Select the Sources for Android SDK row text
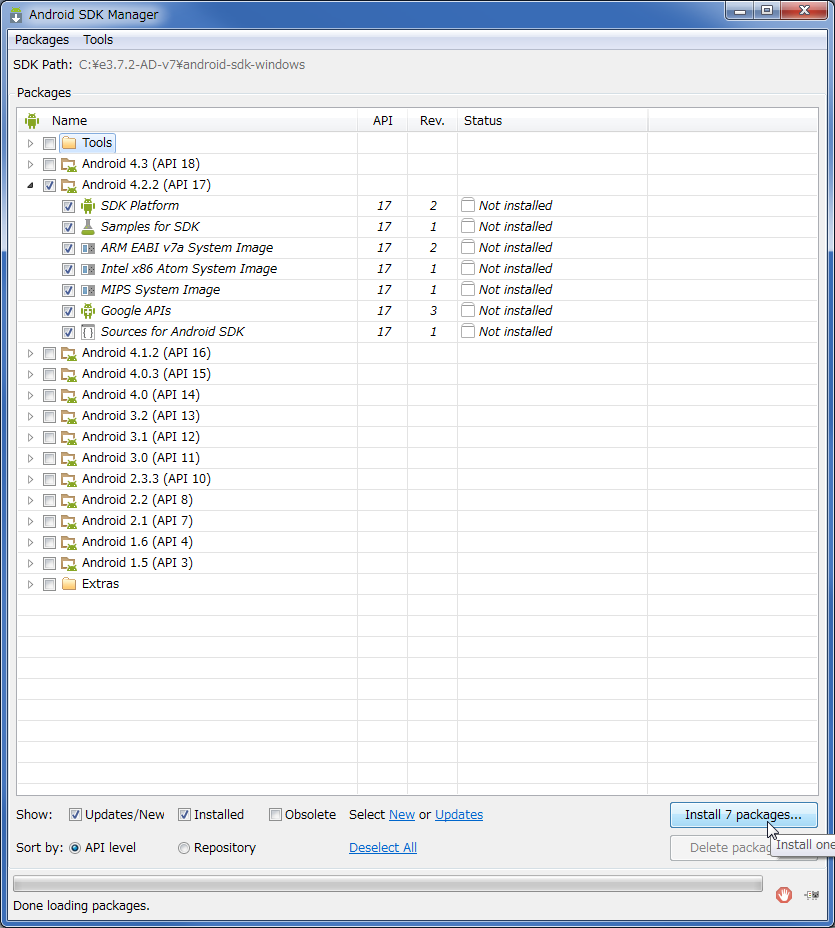This screenshot has width=835, height=928. pyautogui.click(x=172, y=331)
